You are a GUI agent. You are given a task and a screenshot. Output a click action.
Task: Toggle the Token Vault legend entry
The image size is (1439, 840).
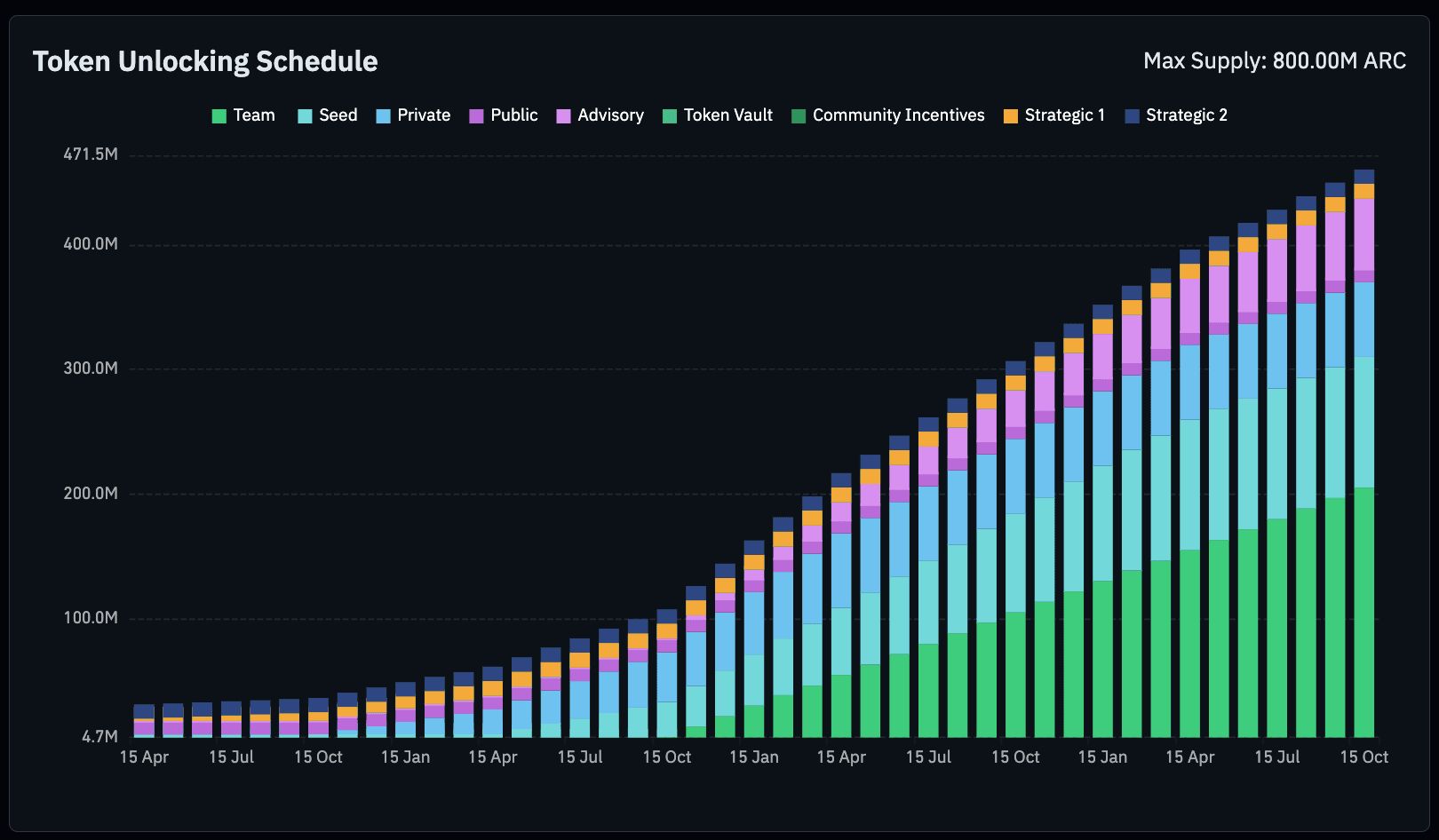click(x=718, y=115)
